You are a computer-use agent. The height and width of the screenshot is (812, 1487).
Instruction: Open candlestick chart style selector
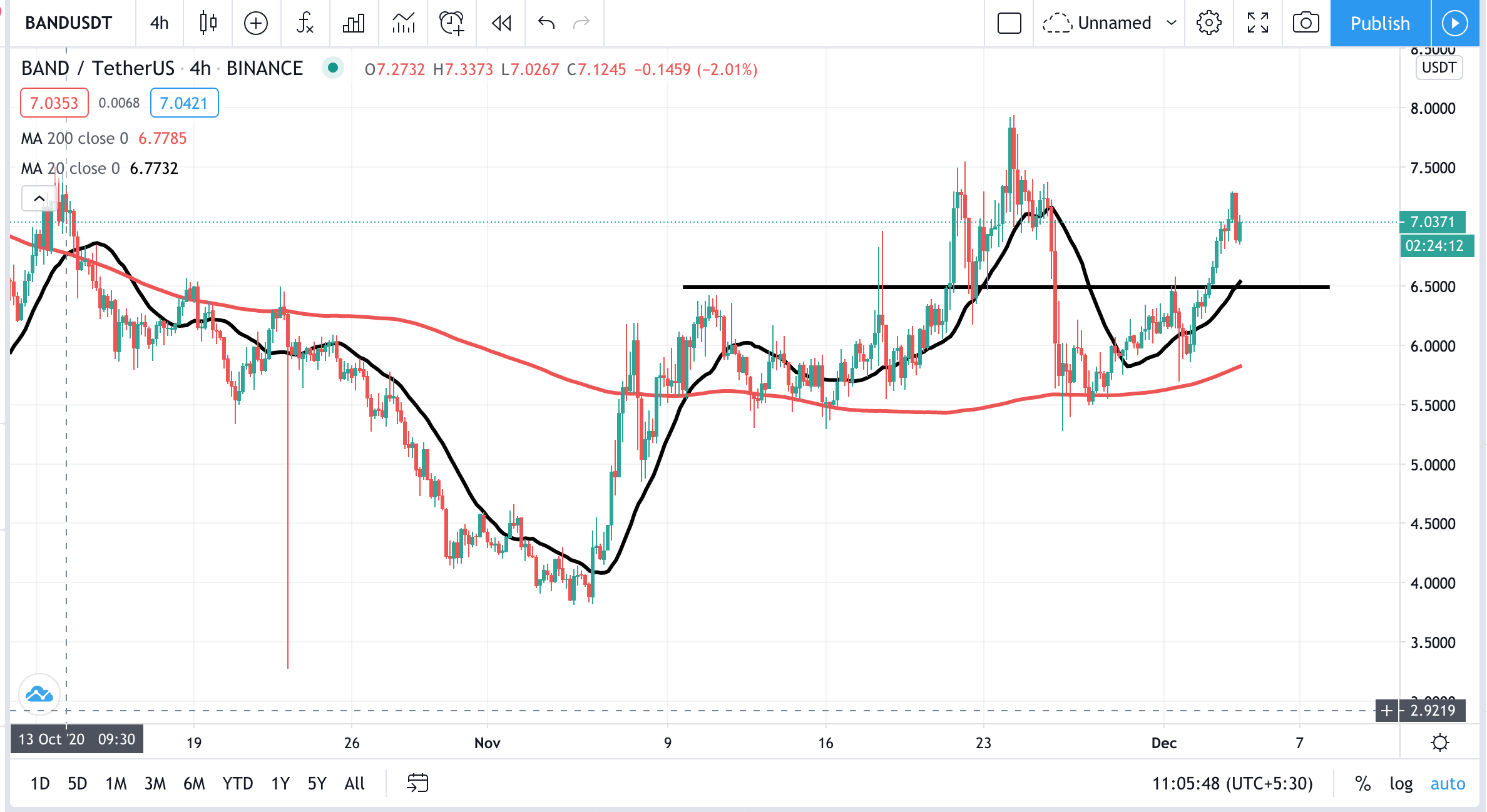tap(208, 23)
